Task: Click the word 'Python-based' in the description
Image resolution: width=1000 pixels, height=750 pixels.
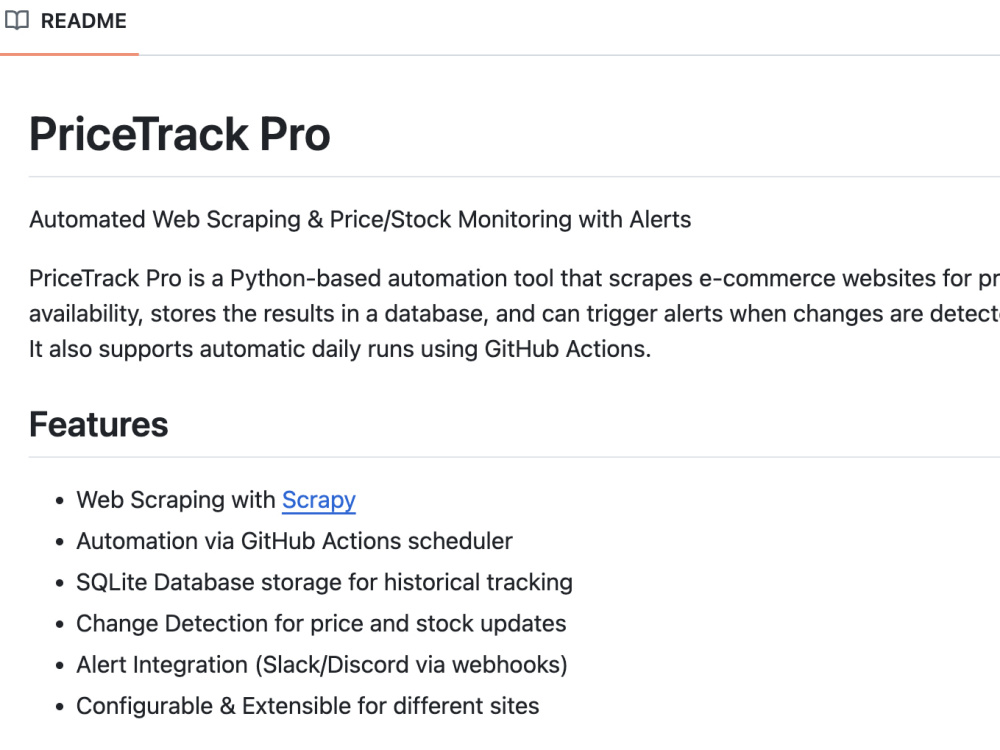Action: point(305,279)
